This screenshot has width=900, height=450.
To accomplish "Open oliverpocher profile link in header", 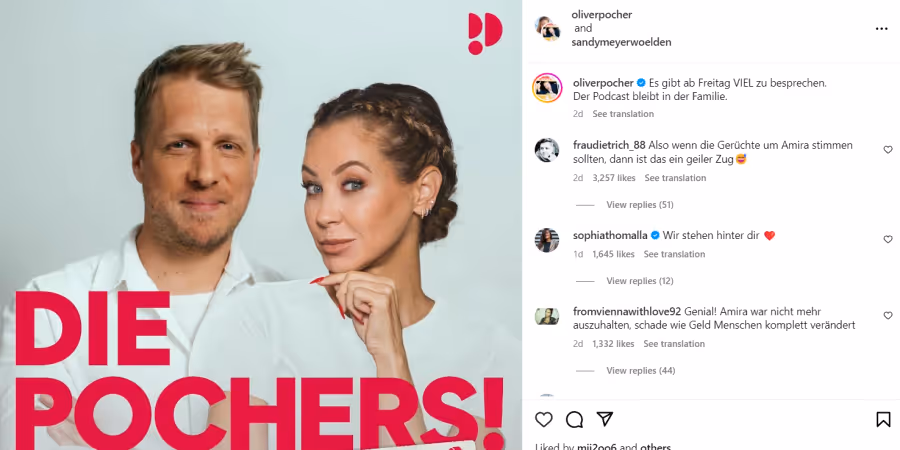I will coord(602,15).
